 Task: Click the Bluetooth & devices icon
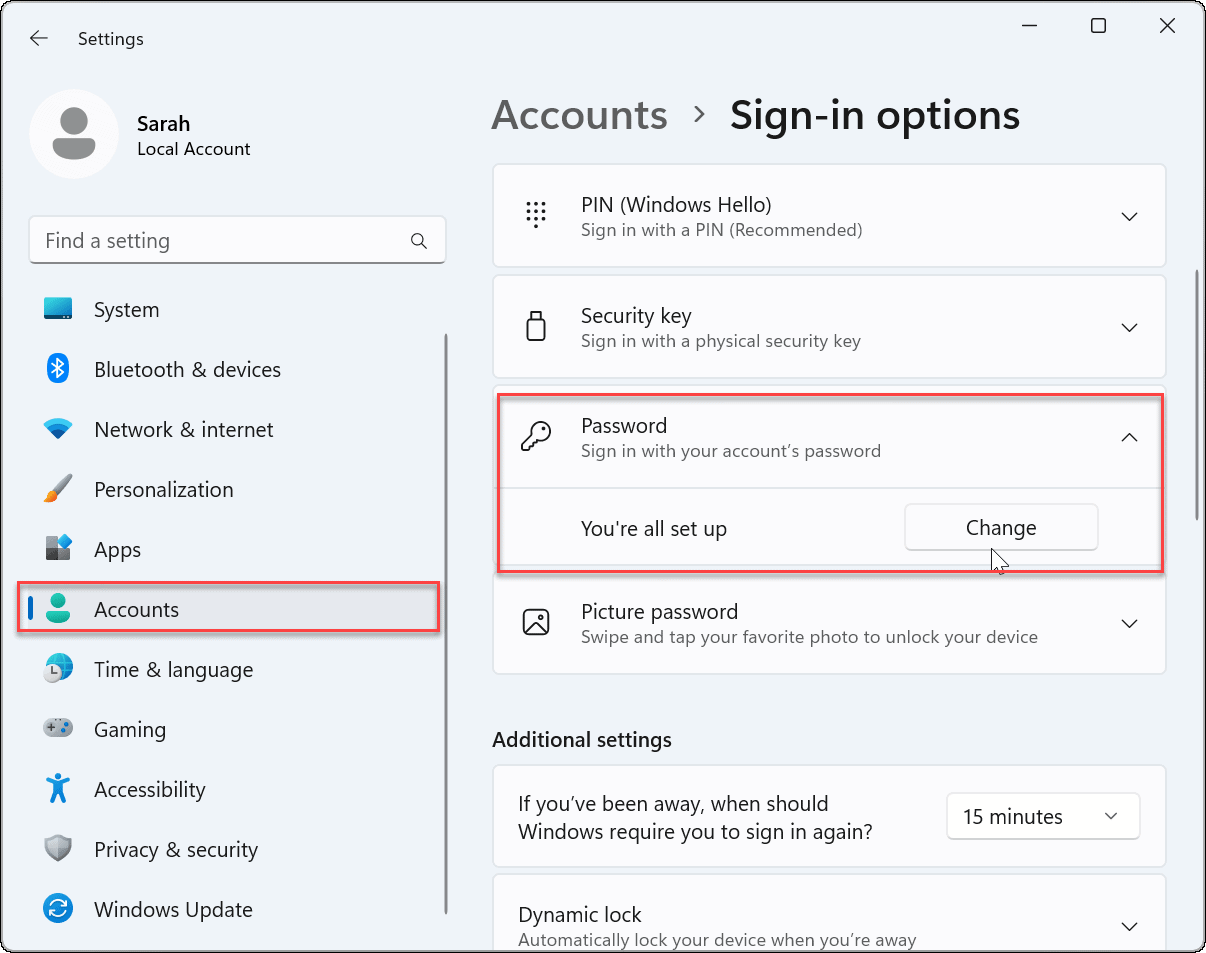click(58, 369)
